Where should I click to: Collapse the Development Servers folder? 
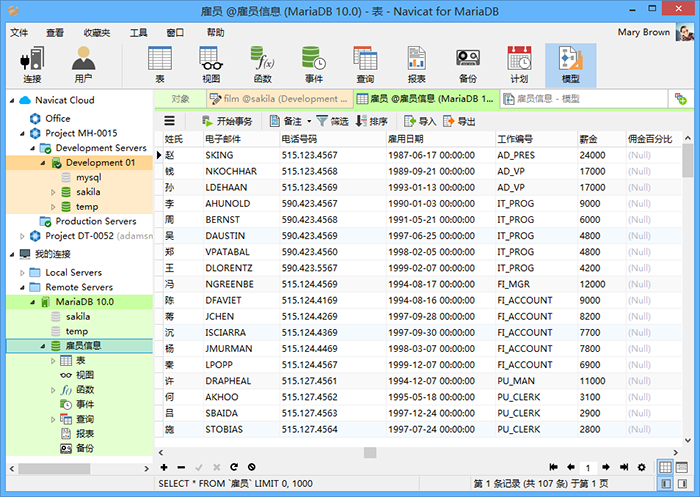(x=32, y=148)
